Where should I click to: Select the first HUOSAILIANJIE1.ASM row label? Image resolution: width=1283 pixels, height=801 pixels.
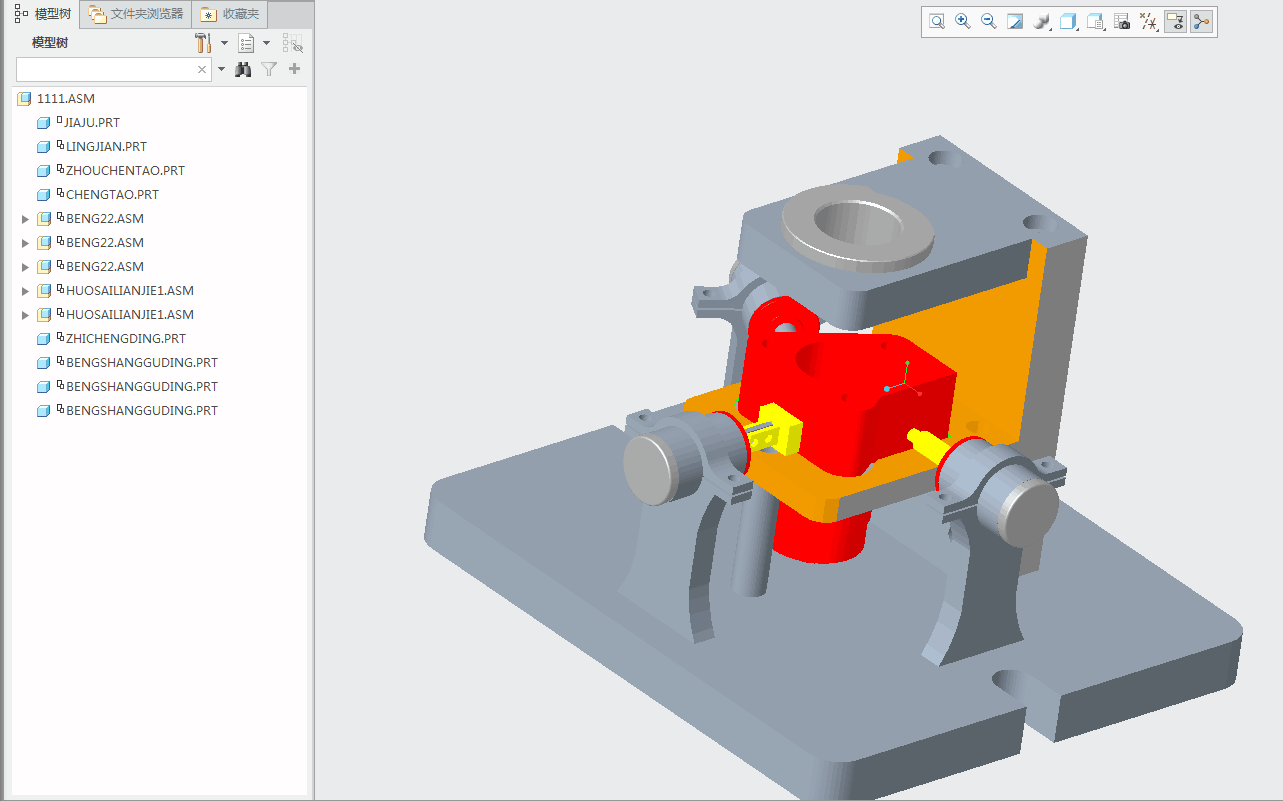pos(130,291)
